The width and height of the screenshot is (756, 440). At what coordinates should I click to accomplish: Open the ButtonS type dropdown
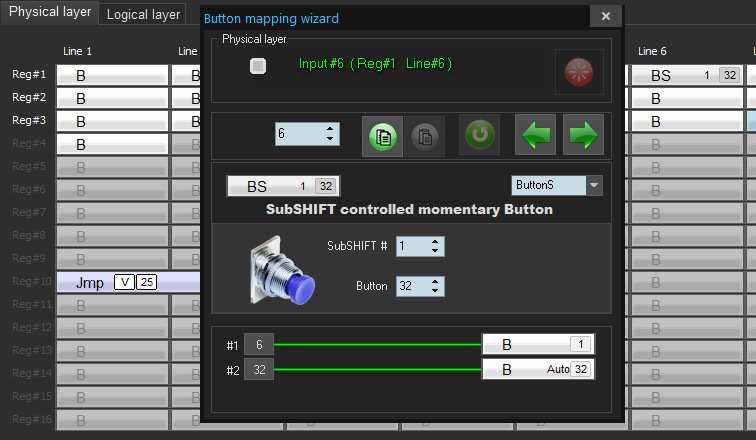coord(595,185)
